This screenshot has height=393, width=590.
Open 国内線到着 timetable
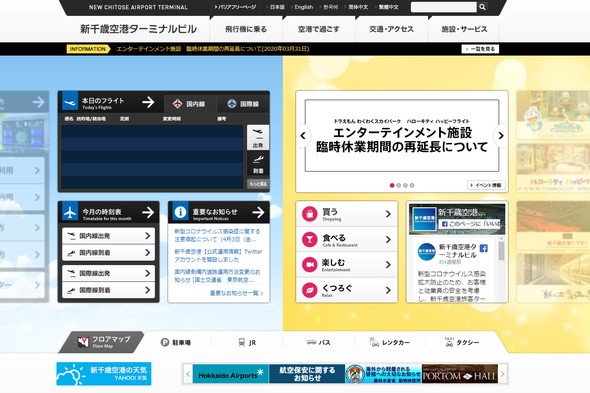pos(108,253)
